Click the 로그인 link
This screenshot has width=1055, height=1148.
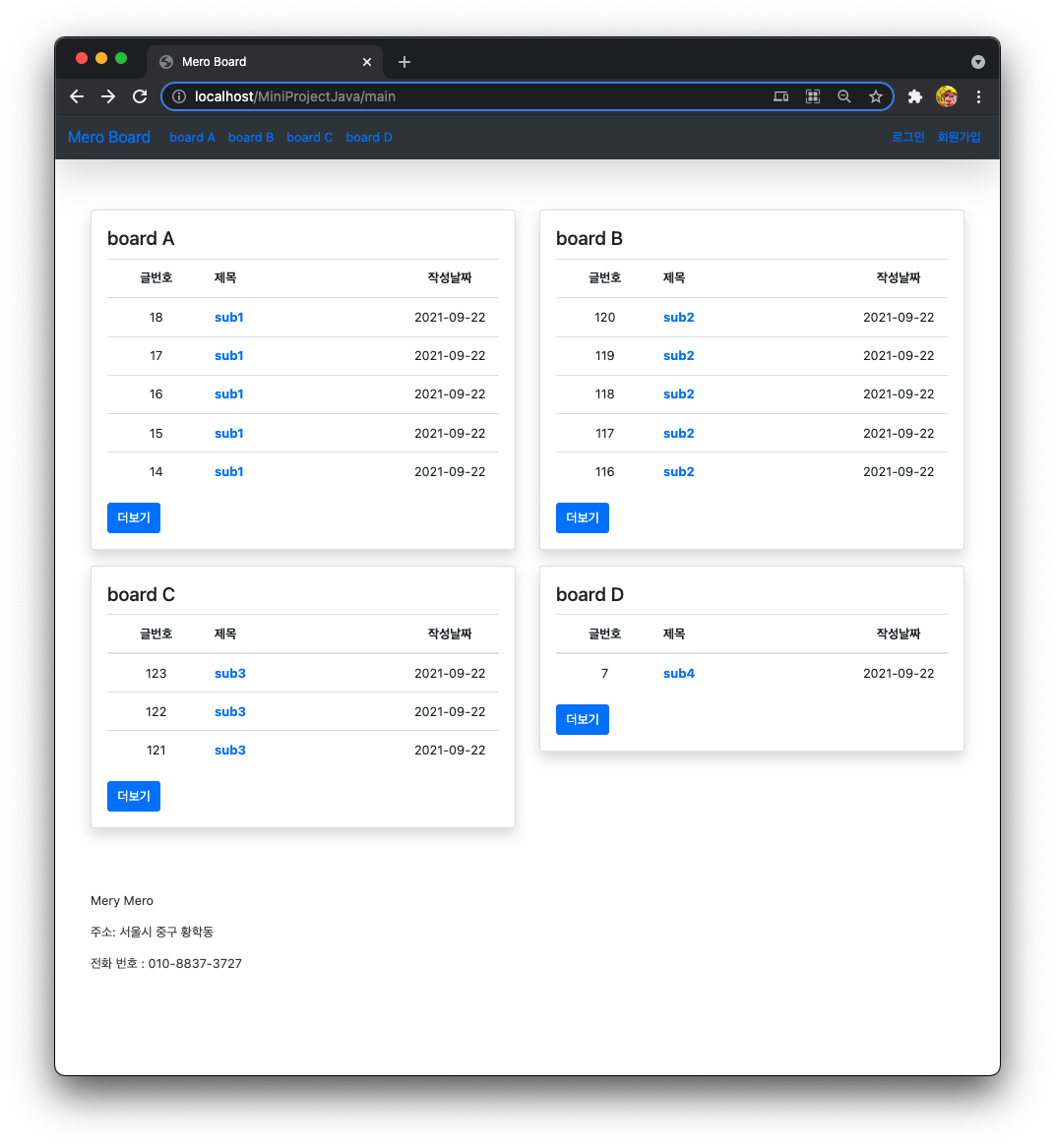coord(907,138)
